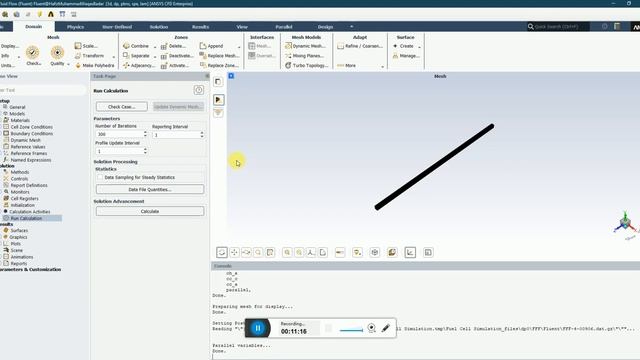Image resolution: width=640 pixels, height=360 pixels.
Task: Select Cell Zone Conditions in the tree
Action: [x=31, y=127]
